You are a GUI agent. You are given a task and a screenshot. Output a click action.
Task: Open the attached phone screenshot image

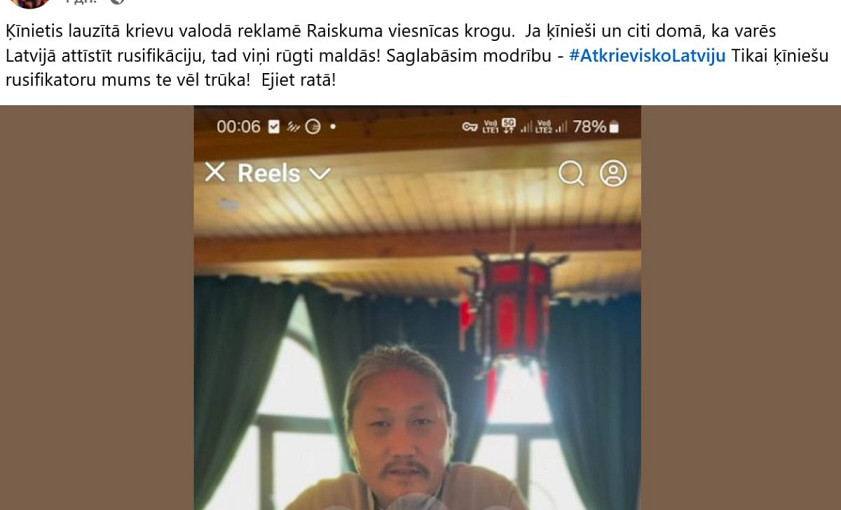pyautogui.click(x=417, y=308)
